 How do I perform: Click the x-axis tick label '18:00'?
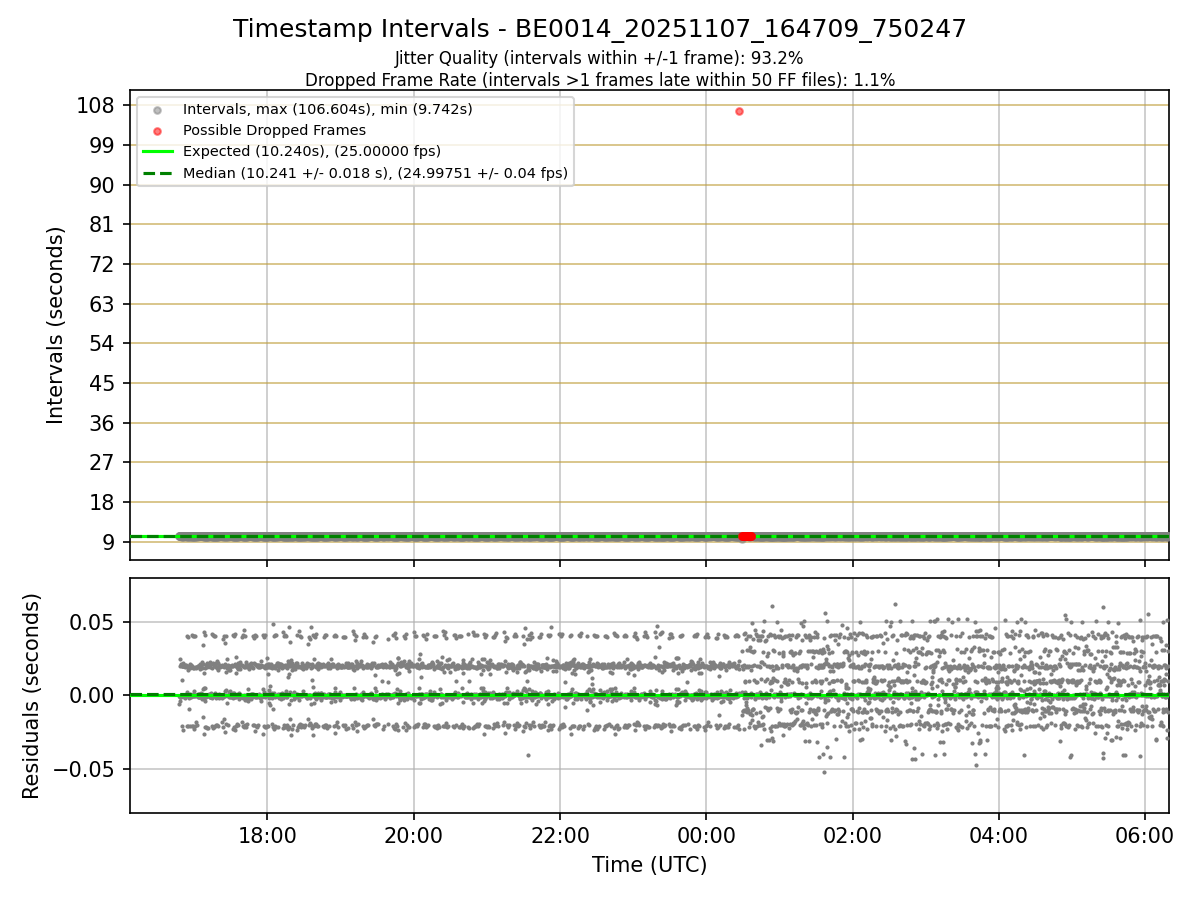(x=267, y=836)
